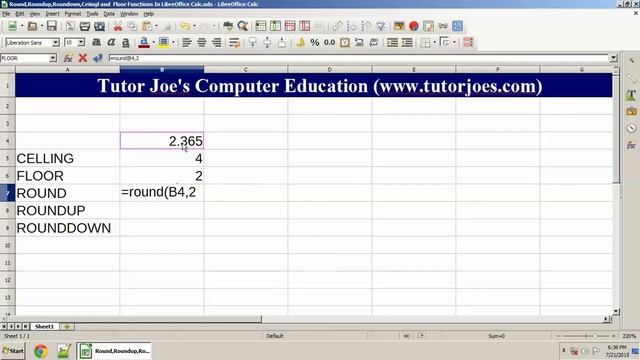The image size is (640, 360).
Task: Click Increase Indent icon
Action: 392,42
